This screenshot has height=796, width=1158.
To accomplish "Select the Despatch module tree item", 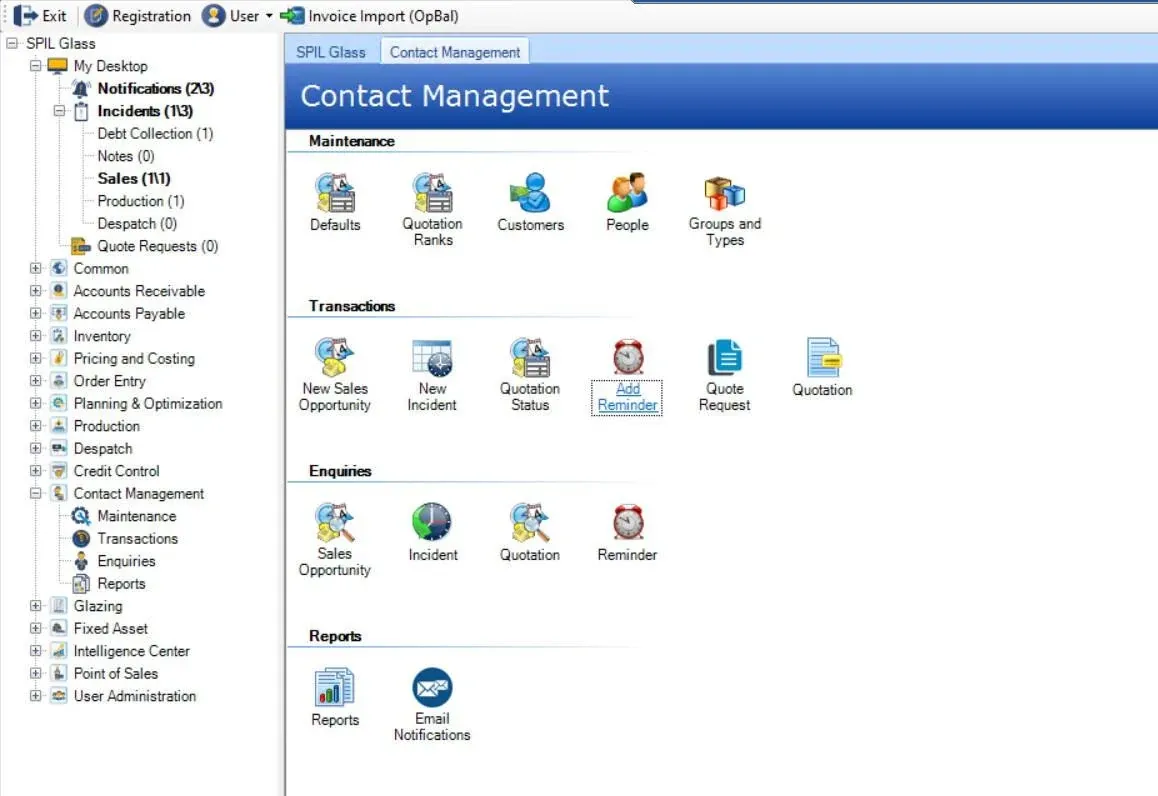I will tap(103, 449).
